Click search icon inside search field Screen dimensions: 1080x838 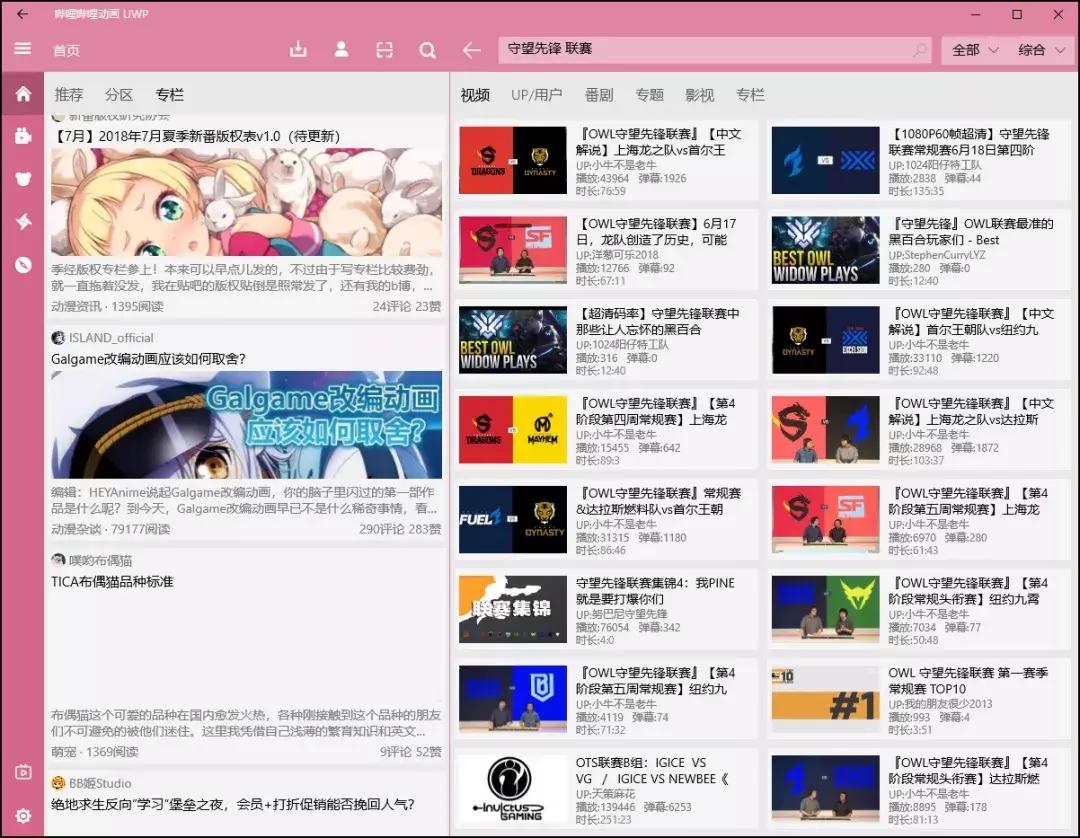(920, 50)
